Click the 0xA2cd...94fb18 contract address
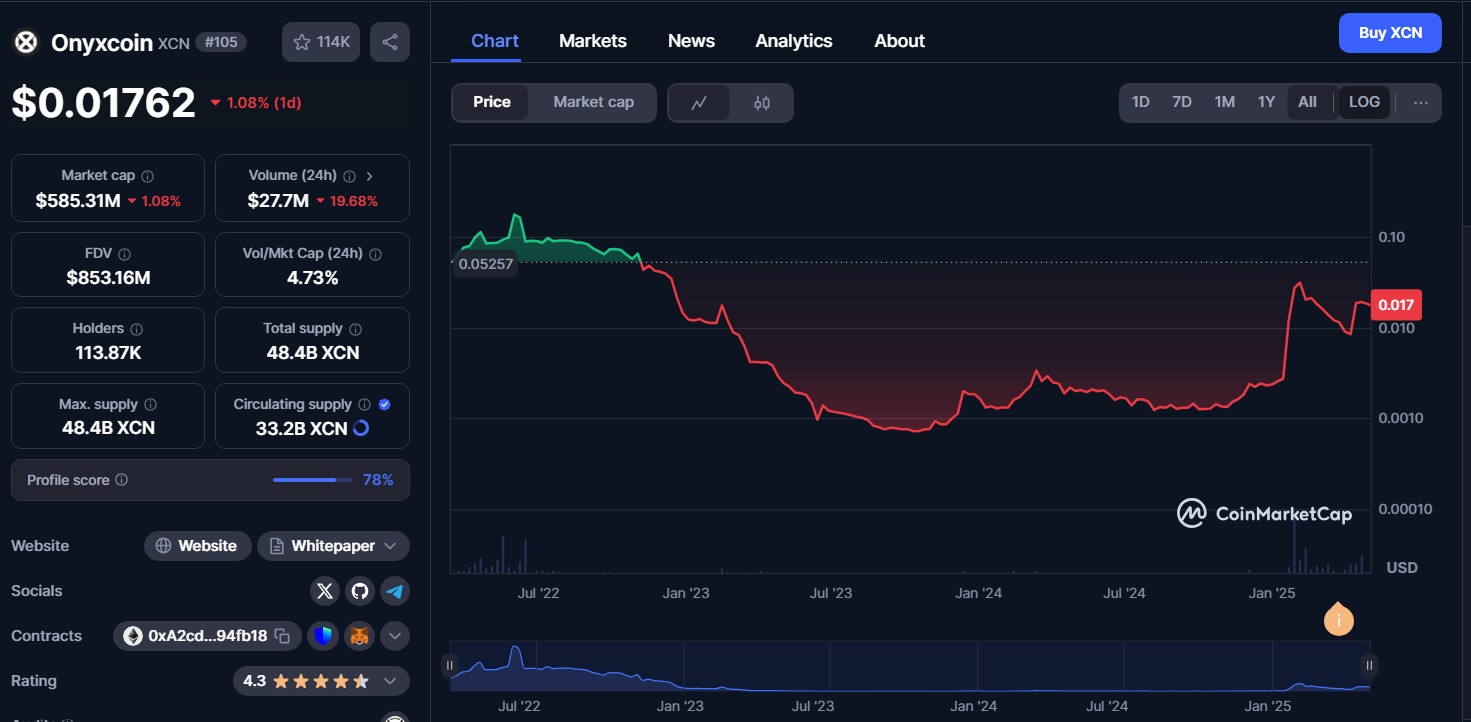 click(207, 636)
